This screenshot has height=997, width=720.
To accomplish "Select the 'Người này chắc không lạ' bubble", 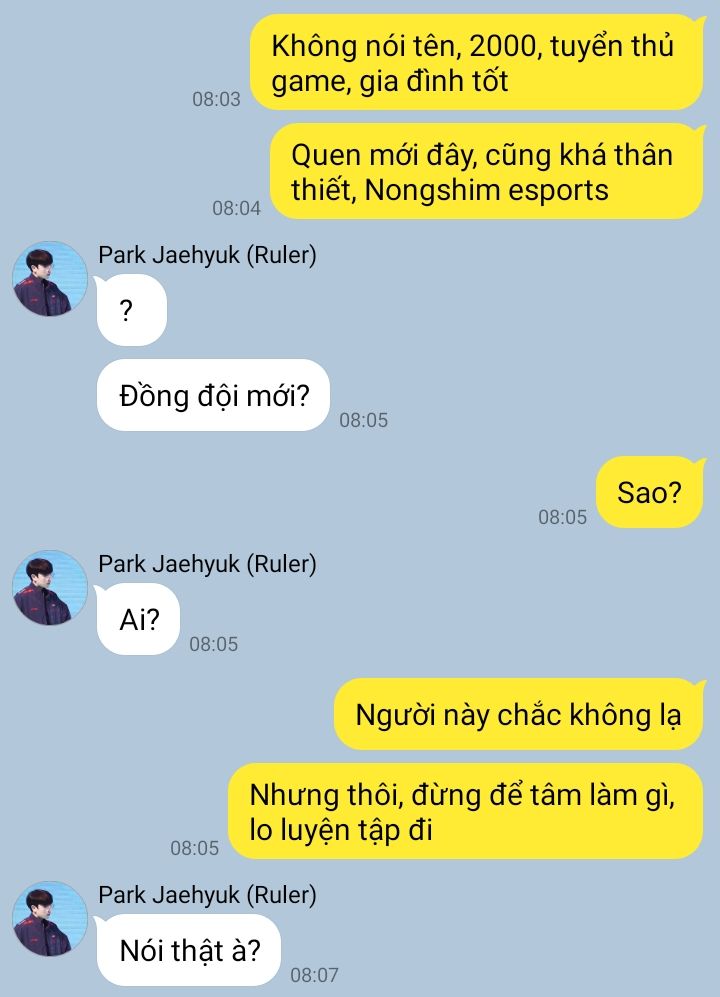I will [x=519, y=714].
